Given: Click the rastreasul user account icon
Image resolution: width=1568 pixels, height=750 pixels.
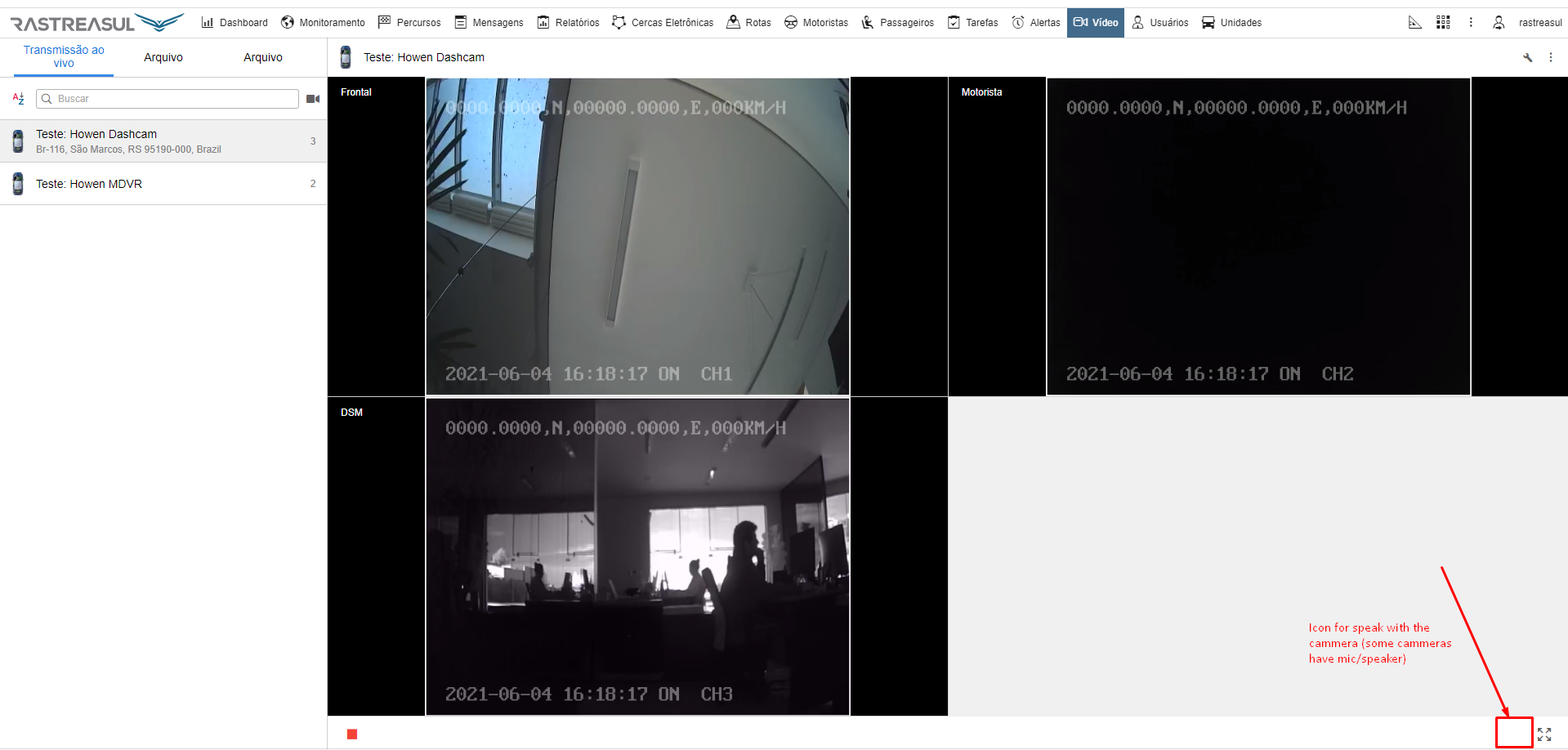Looking at the screenshot, I should [1499, 23].
